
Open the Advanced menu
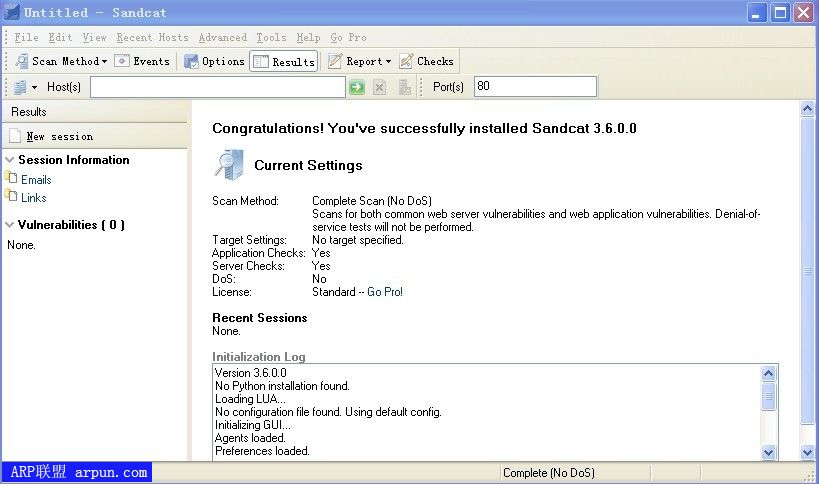(x=223, y=38)
